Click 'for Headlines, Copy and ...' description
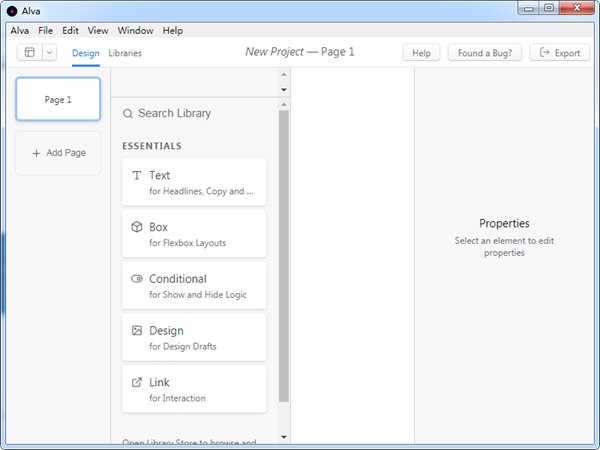 pos(201,191)
